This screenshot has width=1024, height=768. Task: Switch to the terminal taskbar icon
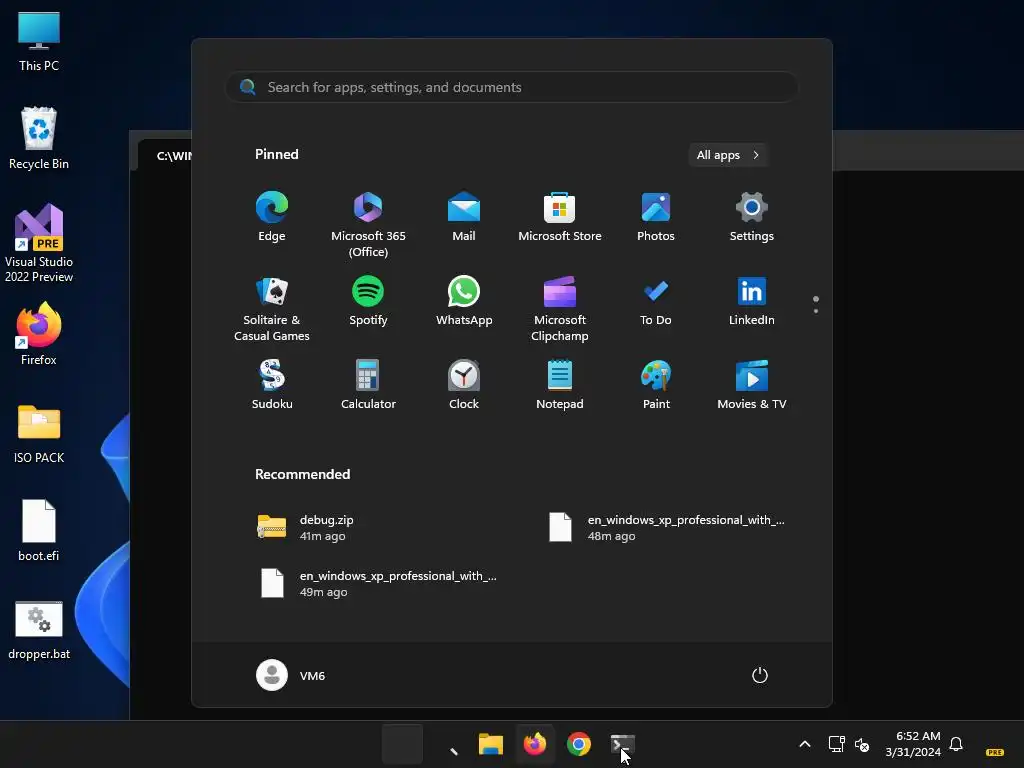[x=622, y=744]
